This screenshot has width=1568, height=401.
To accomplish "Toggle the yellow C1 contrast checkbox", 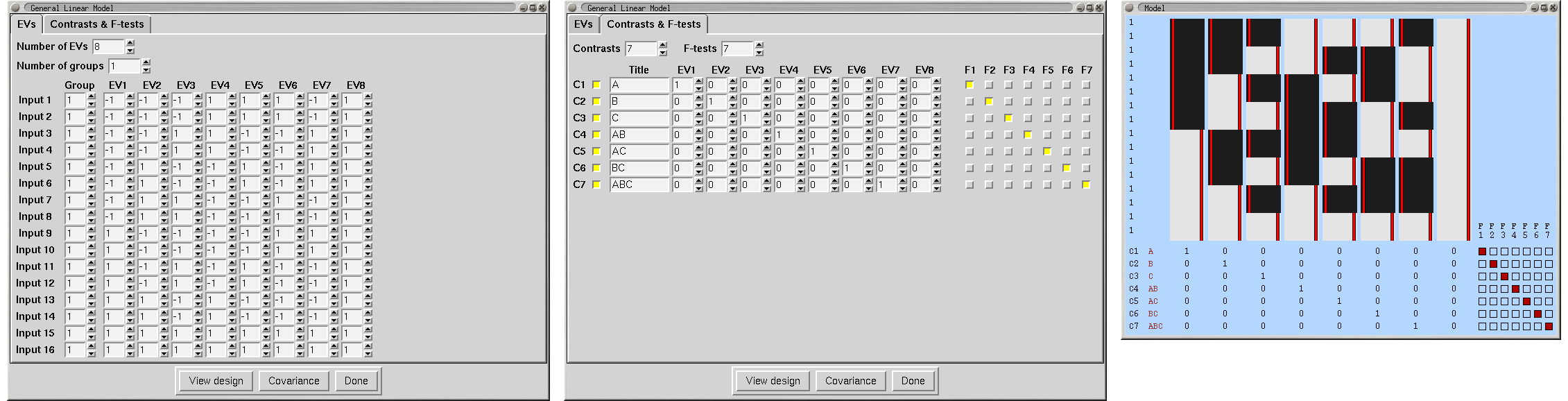I will pos(596,85).
